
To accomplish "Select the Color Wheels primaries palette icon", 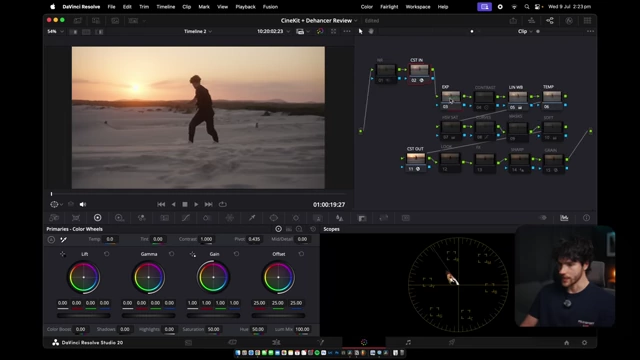I will (x=98, y=218).
